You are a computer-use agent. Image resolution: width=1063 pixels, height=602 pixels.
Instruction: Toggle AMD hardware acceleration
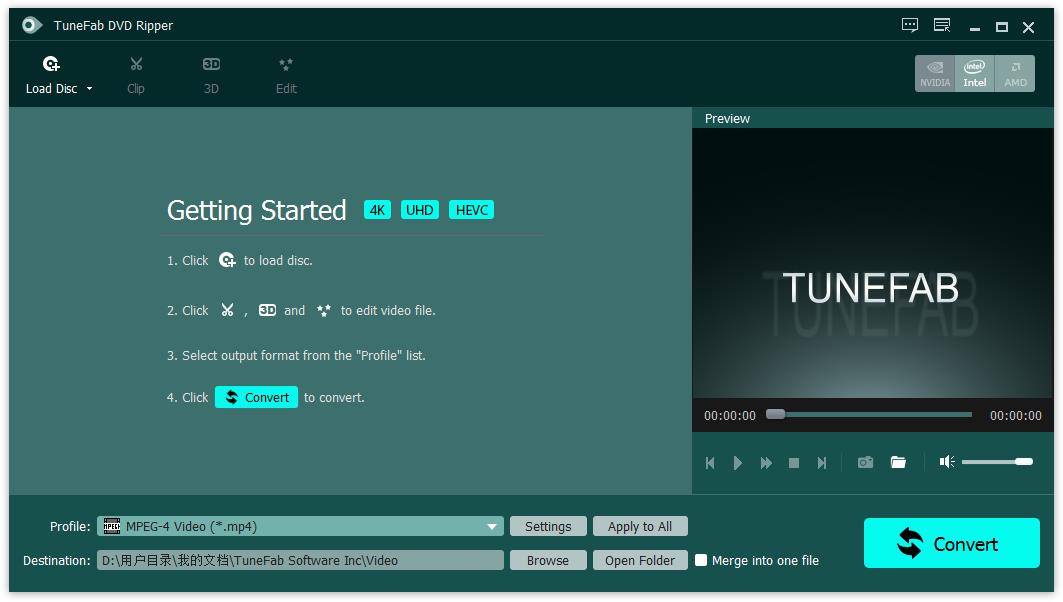[x=1015, y=73]
